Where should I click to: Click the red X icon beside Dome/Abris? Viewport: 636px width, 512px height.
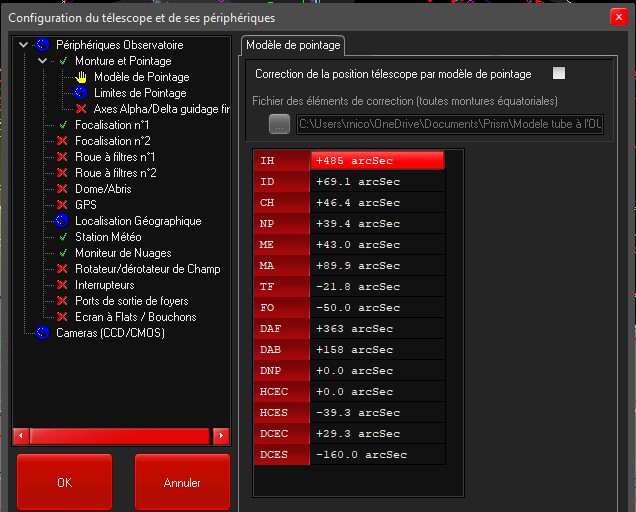pos(62,189)
